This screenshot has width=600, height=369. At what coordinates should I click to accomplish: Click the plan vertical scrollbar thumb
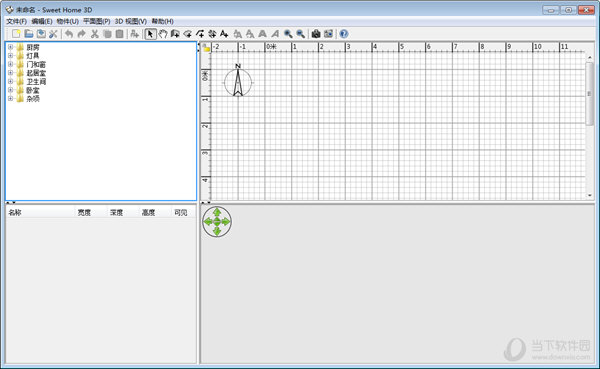589,93
